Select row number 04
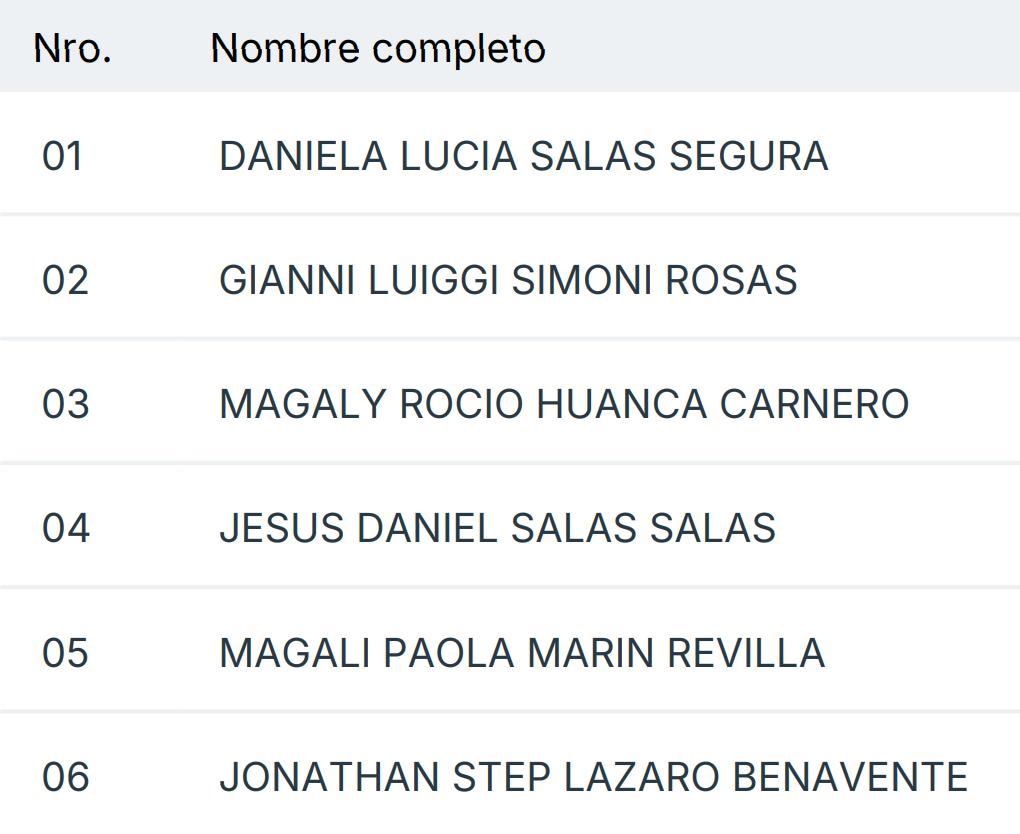The image size is (1020, 834). tap(66, 529)
